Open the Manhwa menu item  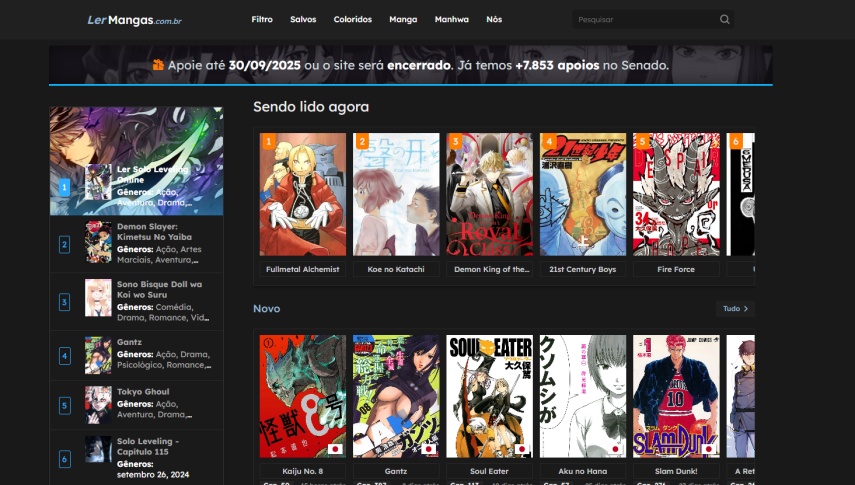(451, 19)
